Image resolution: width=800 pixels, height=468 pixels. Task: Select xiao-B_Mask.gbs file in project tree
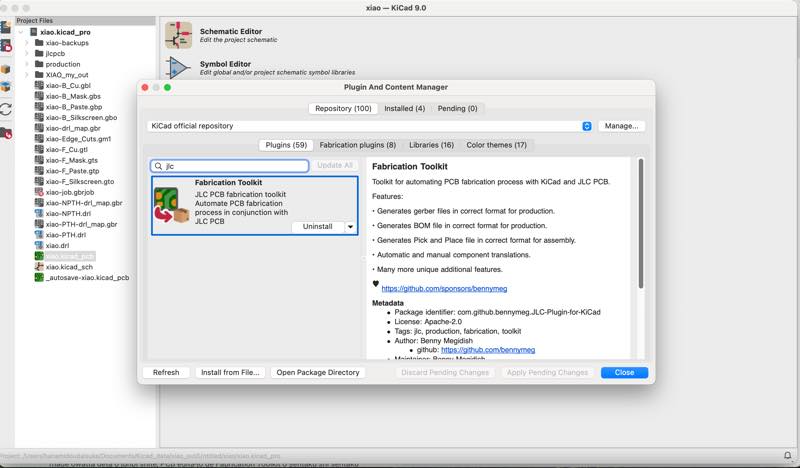pyautogui.click(x=73, y=96)
